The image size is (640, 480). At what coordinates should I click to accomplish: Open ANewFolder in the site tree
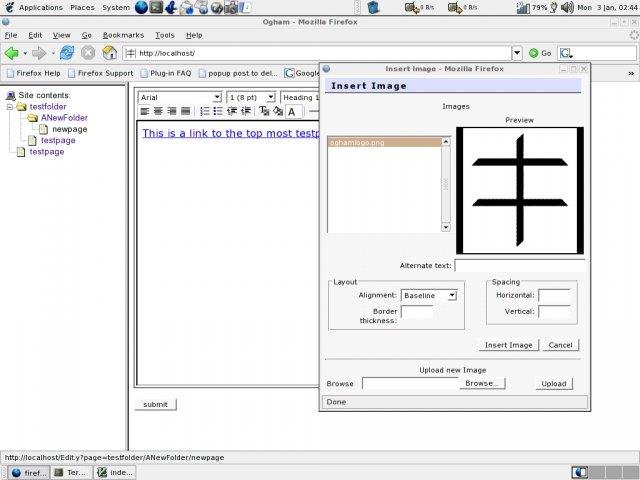point(64,118)
